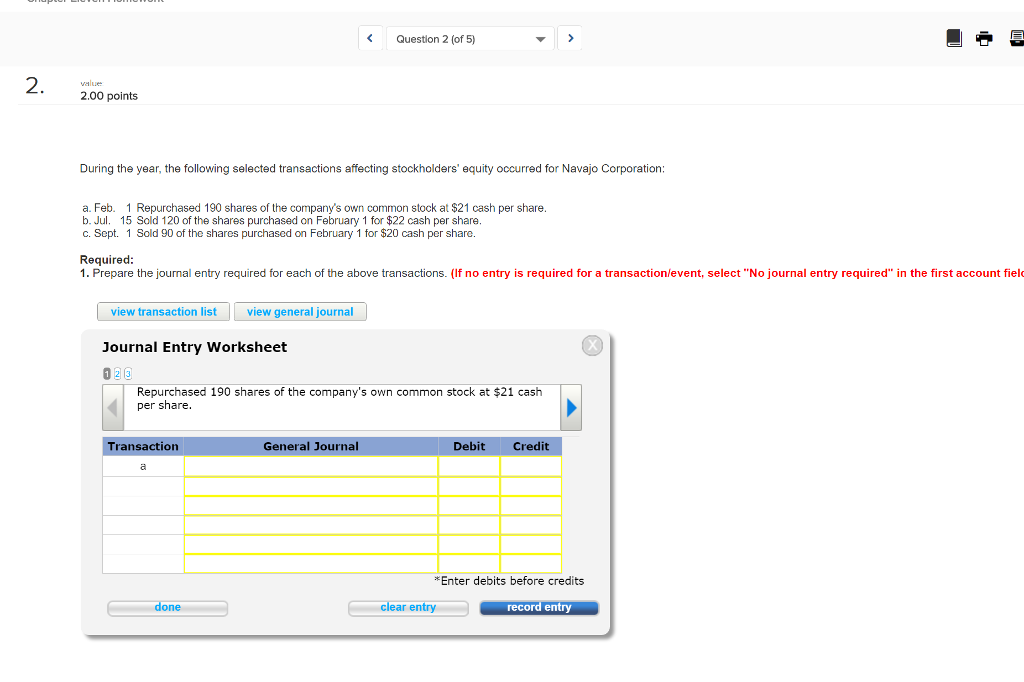
Task: Click transaction 'a' cell label
Action: [x=143, y=466]
